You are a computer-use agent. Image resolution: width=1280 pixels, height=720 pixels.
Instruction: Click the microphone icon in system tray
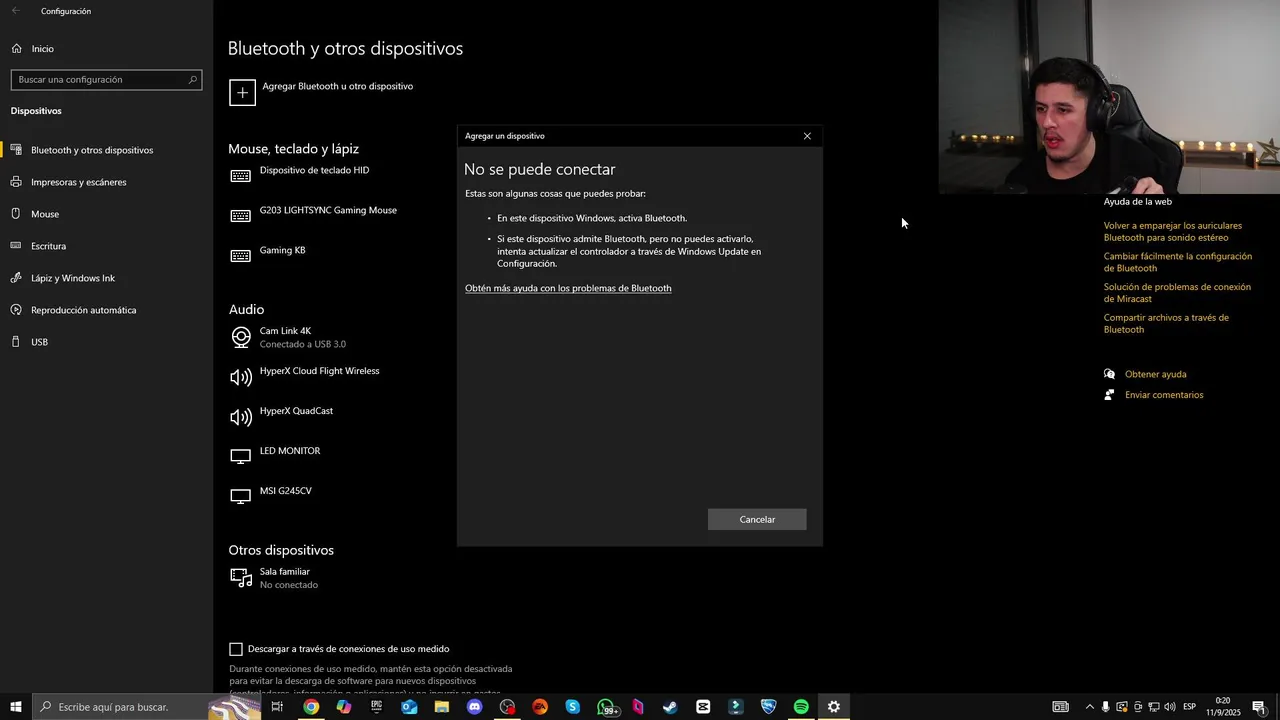pyautogui.click(x=1105, y=707)
